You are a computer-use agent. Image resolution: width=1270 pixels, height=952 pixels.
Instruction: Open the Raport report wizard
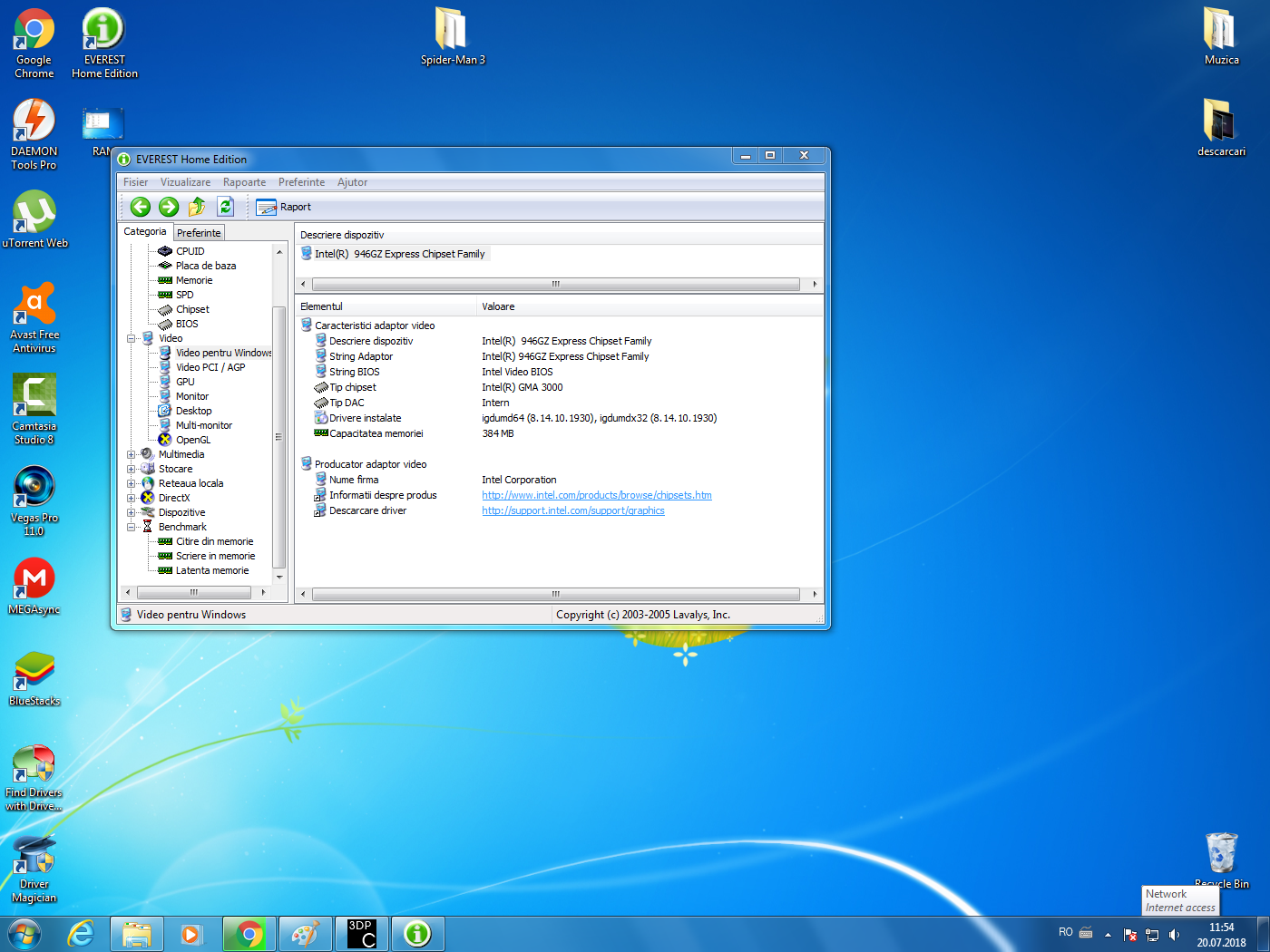(x=284, y=207)
